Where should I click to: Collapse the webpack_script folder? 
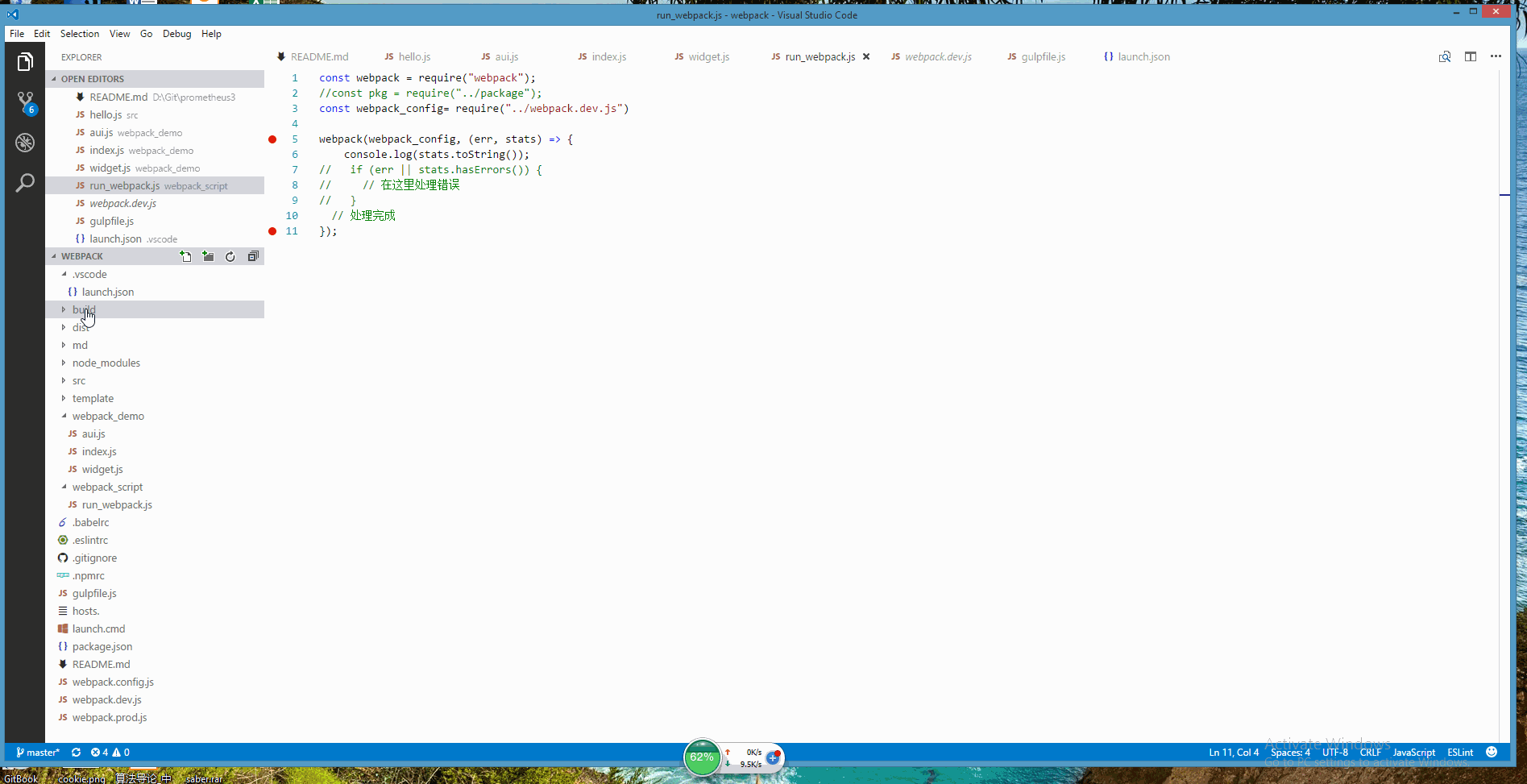[155, 487]
